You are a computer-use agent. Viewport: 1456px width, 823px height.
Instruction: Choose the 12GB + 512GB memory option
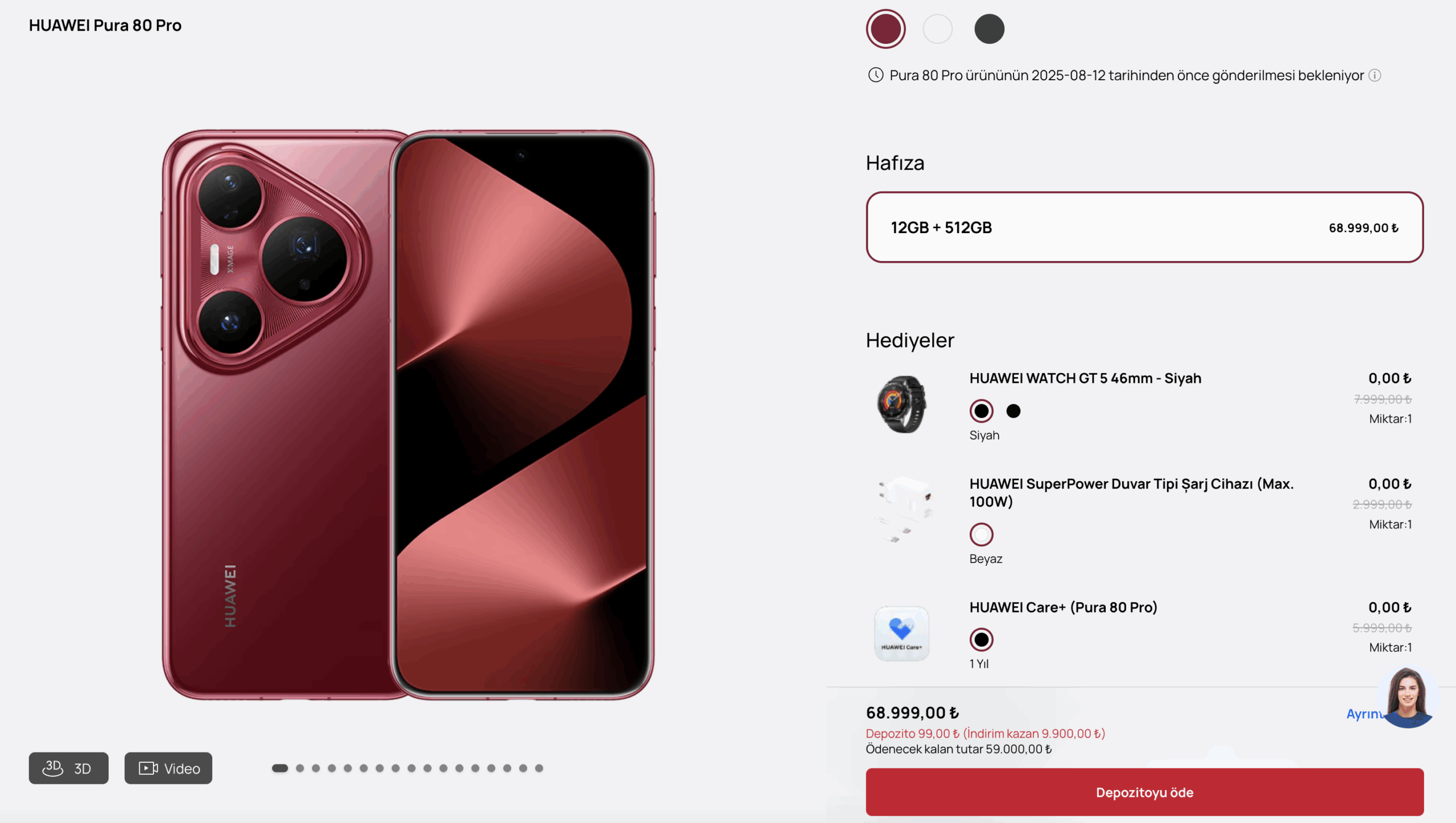tap(1144, 228)
